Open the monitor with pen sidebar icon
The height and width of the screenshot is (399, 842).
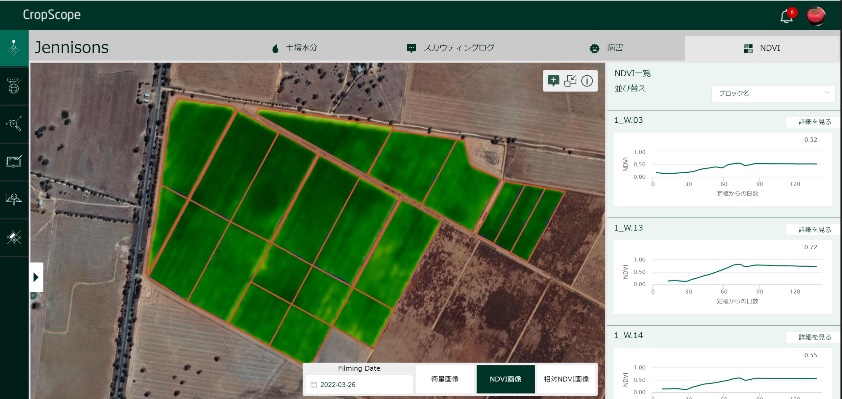tap(14, 161)
